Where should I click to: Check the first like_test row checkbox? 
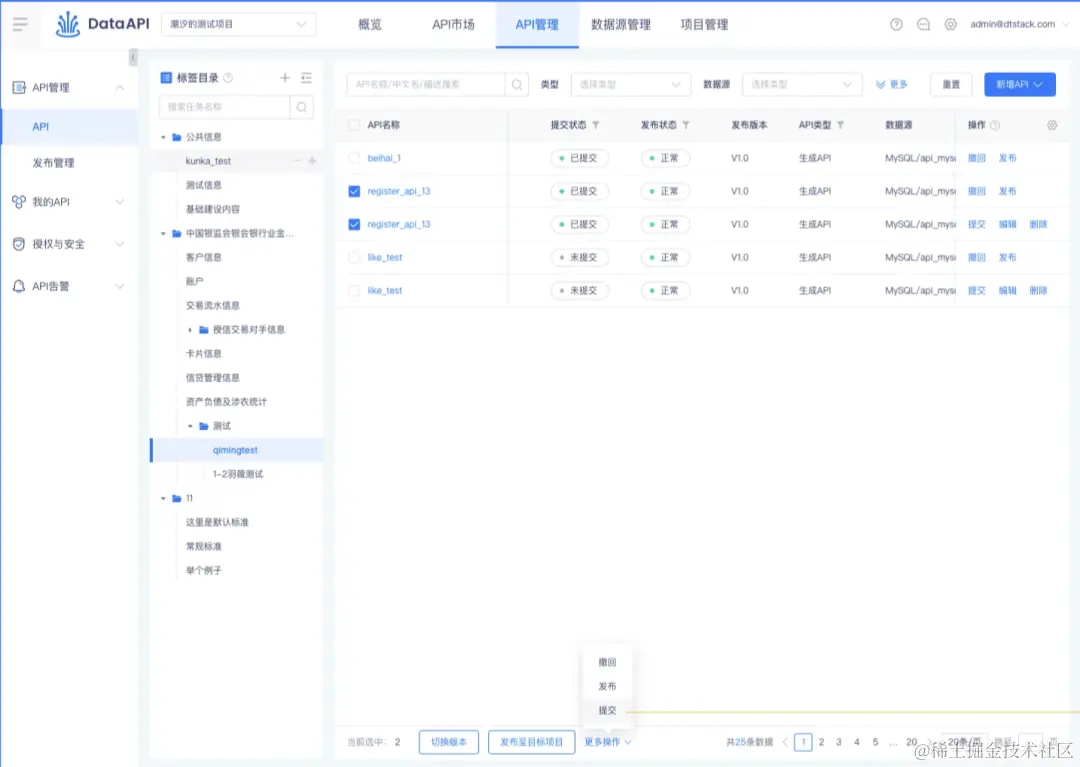pyautogui.click(x=354, y=257)
